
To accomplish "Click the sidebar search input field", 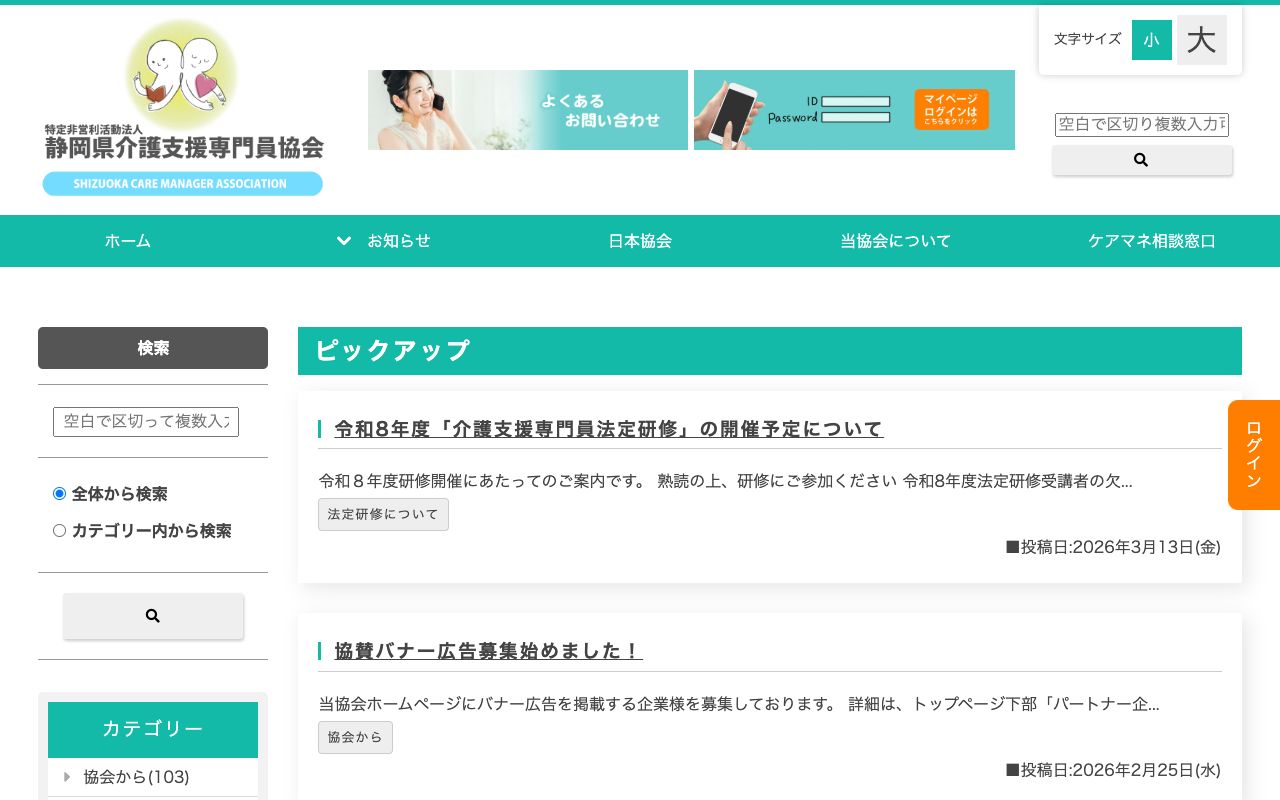I will tap(146, 422).
